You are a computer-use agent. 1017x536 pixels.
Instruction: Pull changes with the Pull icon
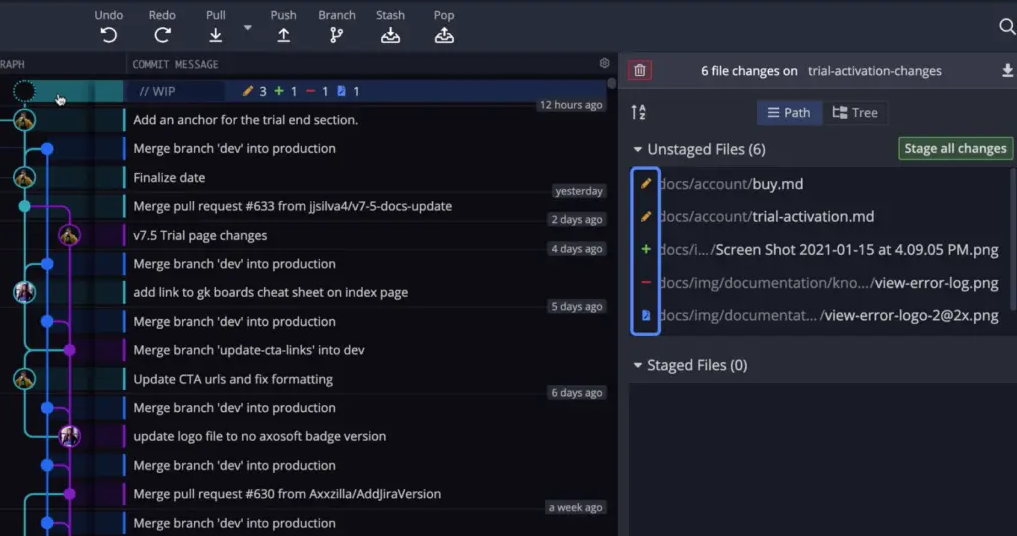click(x=215, y=35)
